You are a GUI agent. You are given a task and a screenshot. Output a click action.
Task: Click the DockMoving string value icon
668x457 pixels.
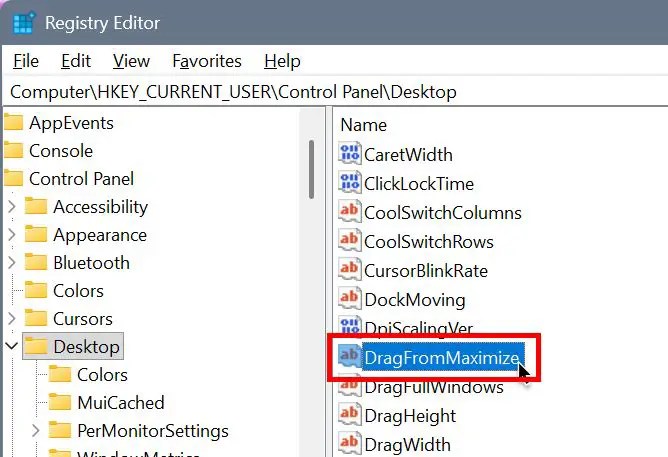point(350,299)
